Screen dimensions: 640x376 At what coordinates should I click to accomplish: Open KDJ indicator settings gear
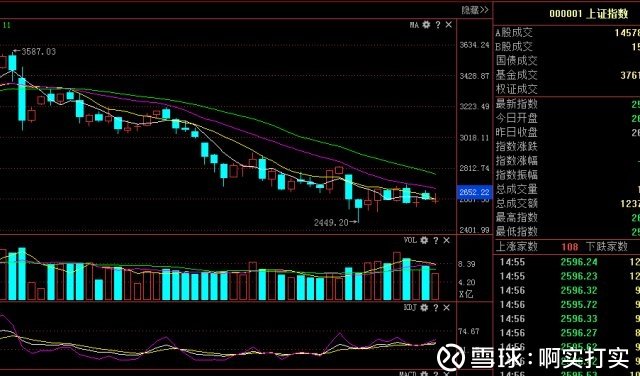coord(424,308)
